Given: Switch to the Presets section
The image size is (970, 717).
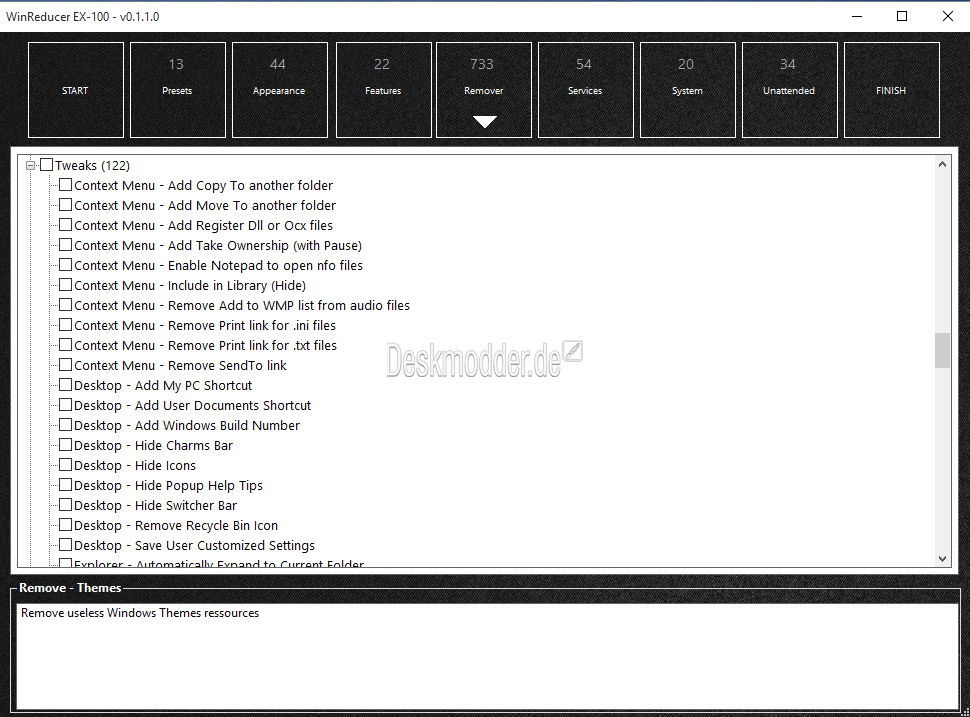Looking at the screenshot, I should pyautogui.click(x=178, y=90).
